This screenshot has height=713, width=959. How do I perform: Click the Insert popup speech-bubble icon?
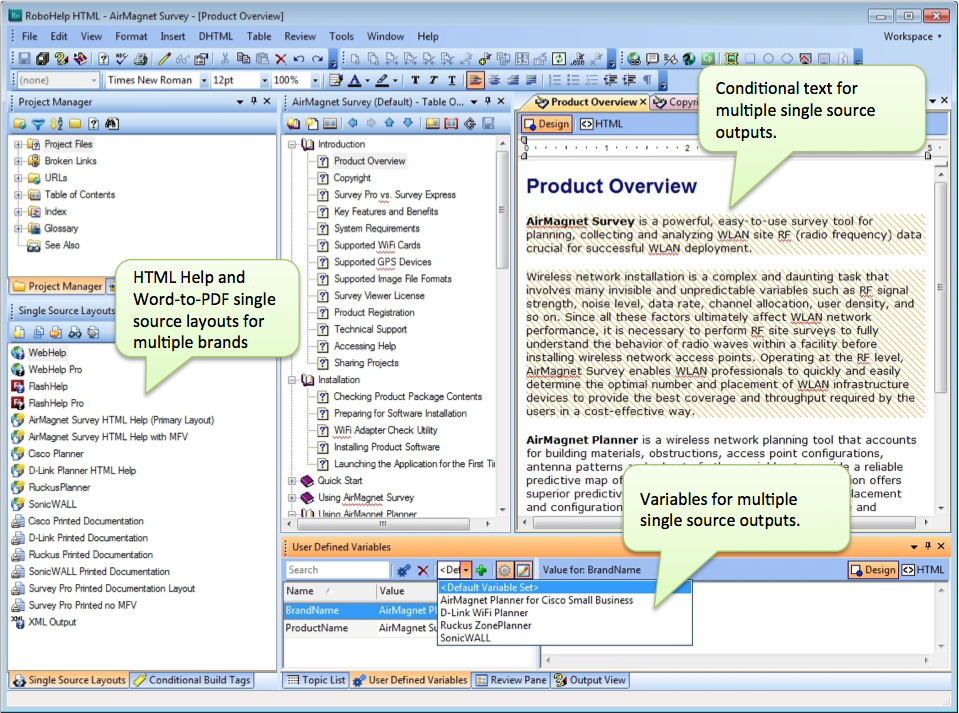tap(653, 59)
